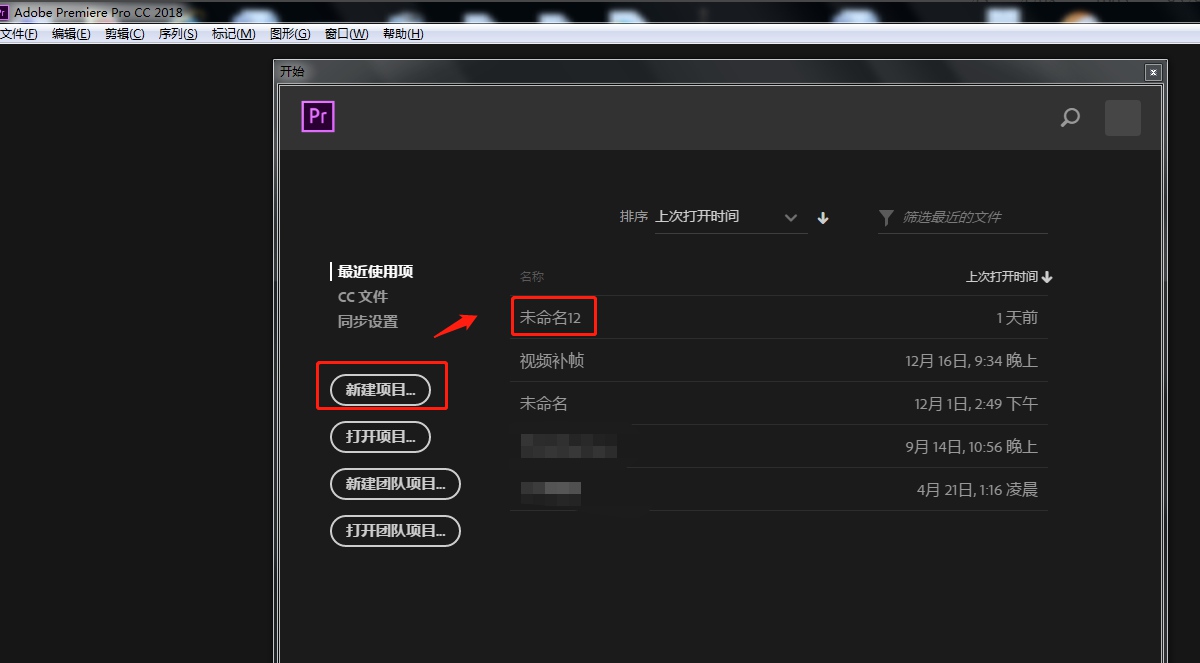This screenshot has width=1200, height=663.
Task: Click the filter funnel icon
Action: coord(886,217)
